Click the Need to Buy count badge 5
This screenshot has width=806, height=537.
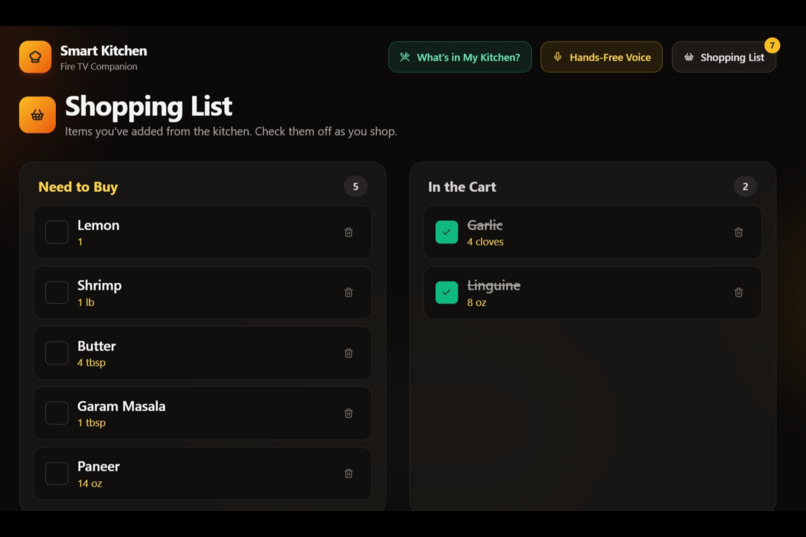pyautogui.click(x=355, y=187)
